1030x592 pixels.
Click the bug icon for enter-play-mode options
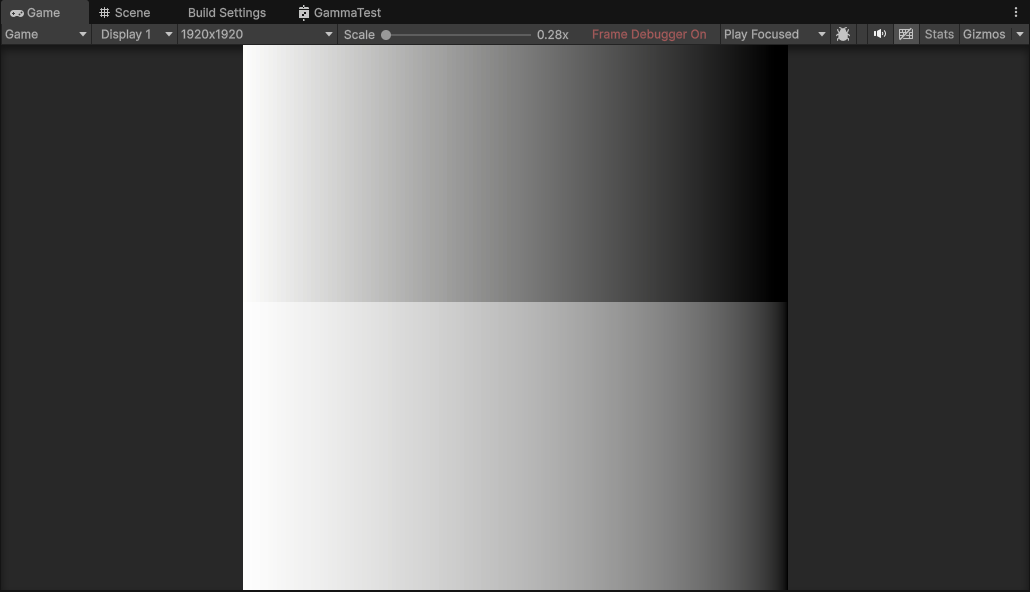click(x=843, y=34)
